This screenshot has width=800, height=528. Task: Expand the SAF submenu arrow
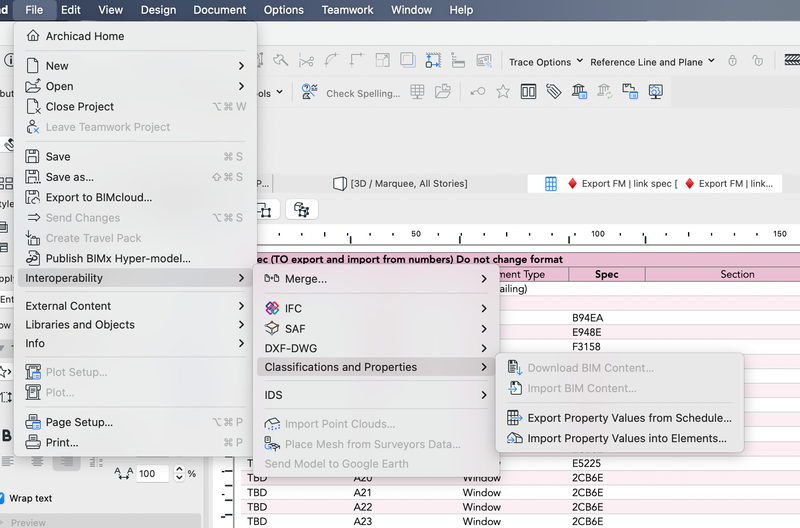tap(484, 328)
